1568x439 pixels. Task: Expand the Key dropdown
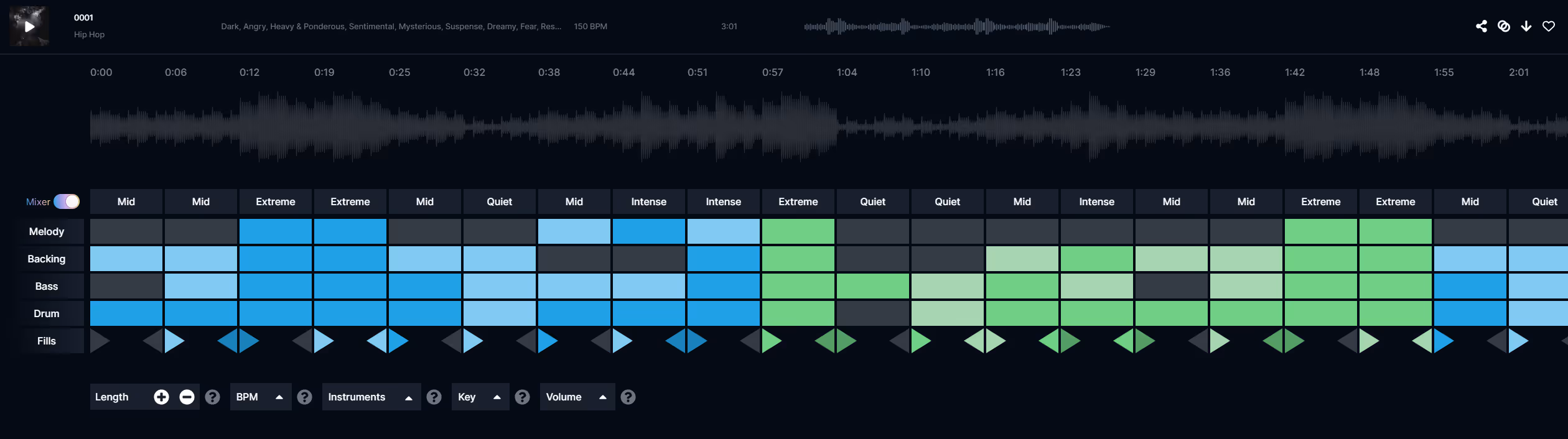[480, 397]
